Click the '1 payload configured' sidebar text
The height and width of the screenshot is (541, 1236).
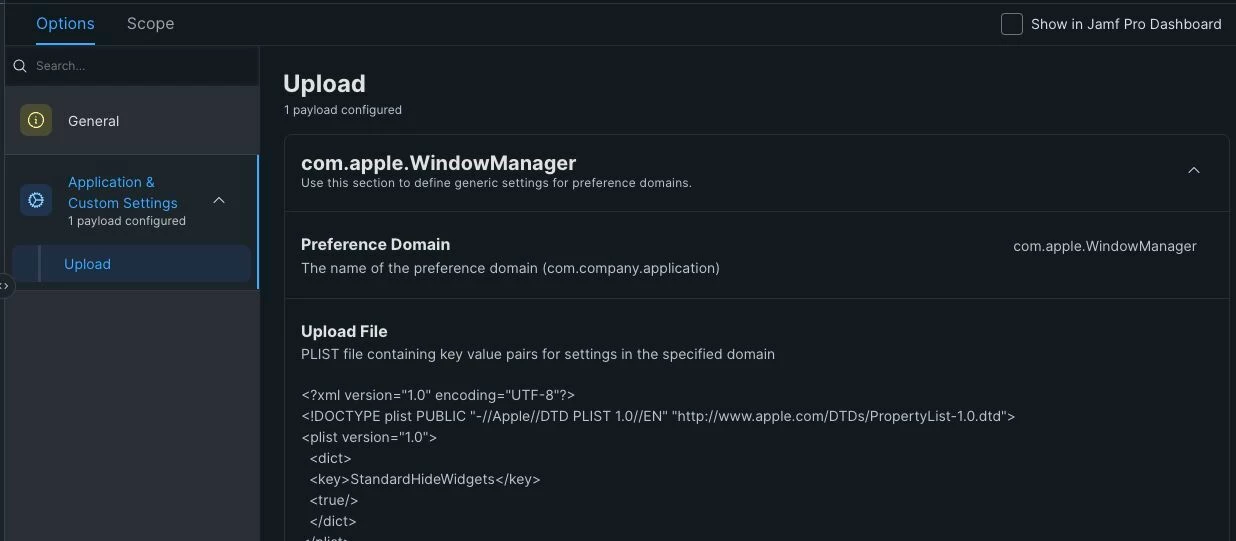(127, 221)
